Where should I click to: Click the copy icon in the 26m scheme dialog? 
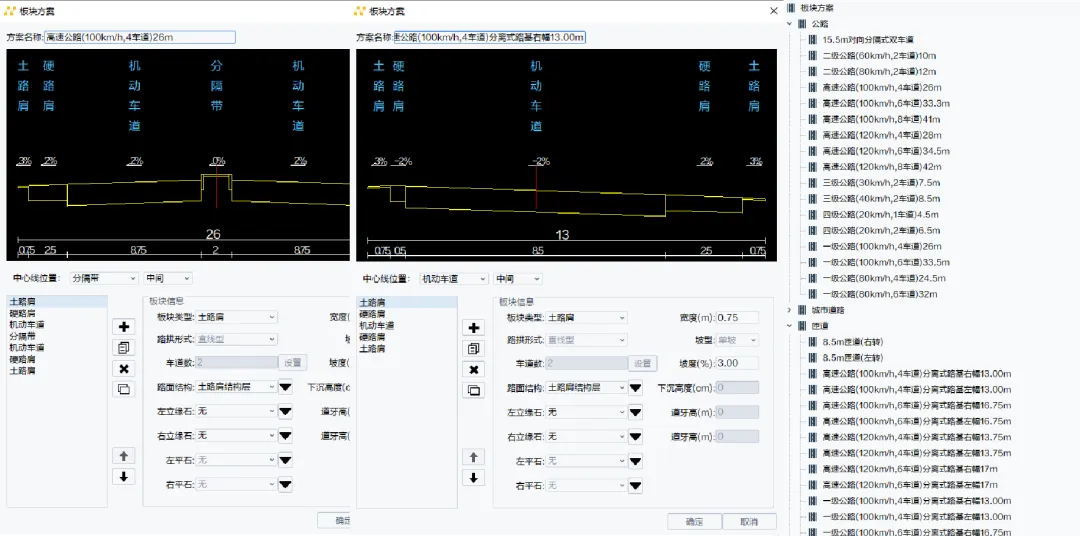click(x=123, y=347)
